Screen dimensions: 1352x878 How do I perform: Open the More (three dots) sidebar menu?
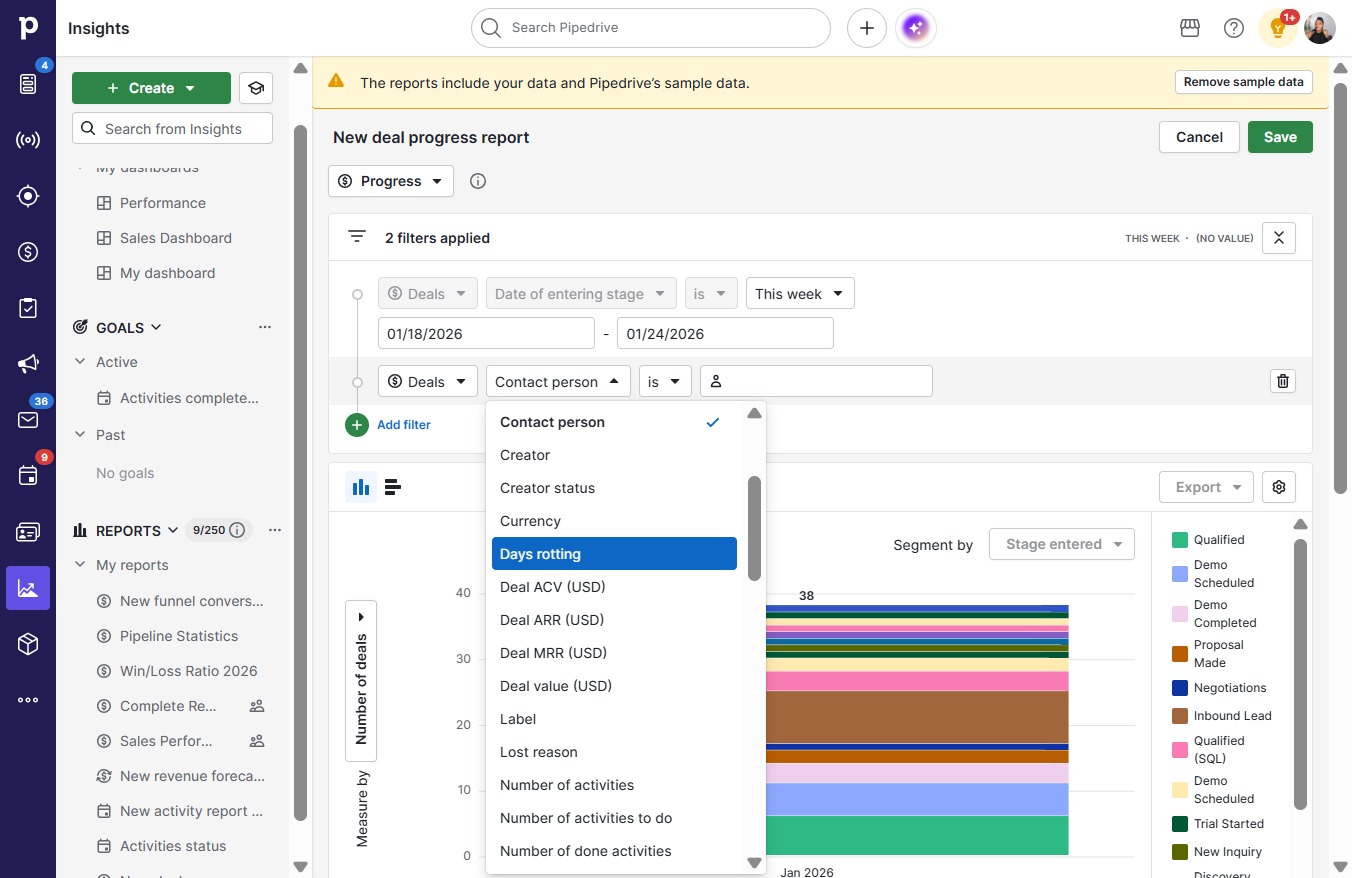pos(28,700)
